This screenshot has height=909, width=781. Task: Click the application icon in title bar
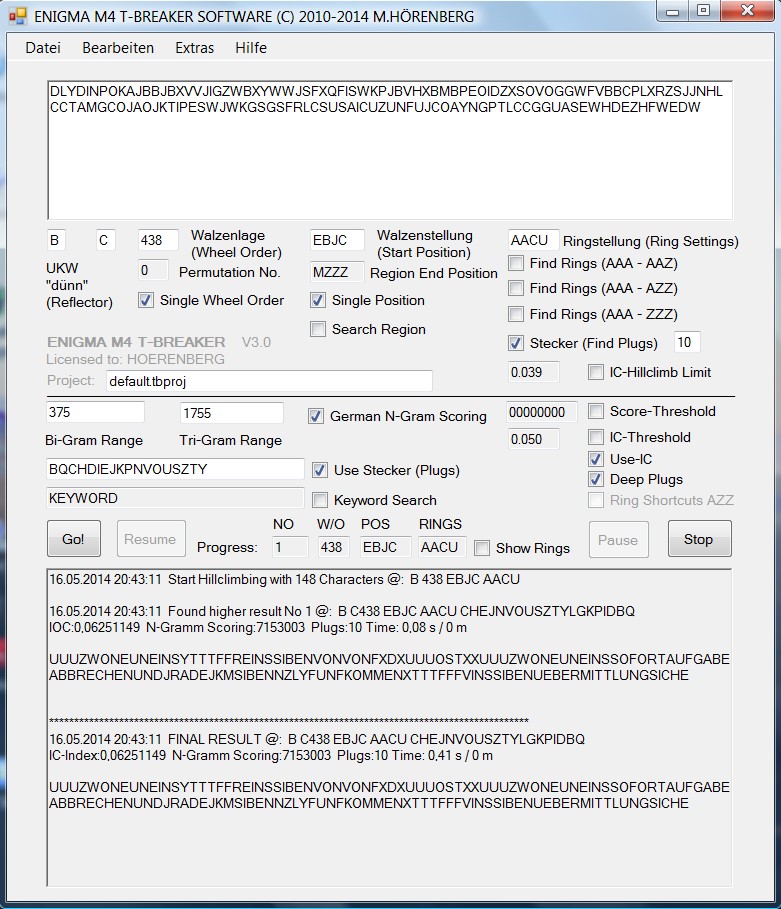tap(17, 15)
